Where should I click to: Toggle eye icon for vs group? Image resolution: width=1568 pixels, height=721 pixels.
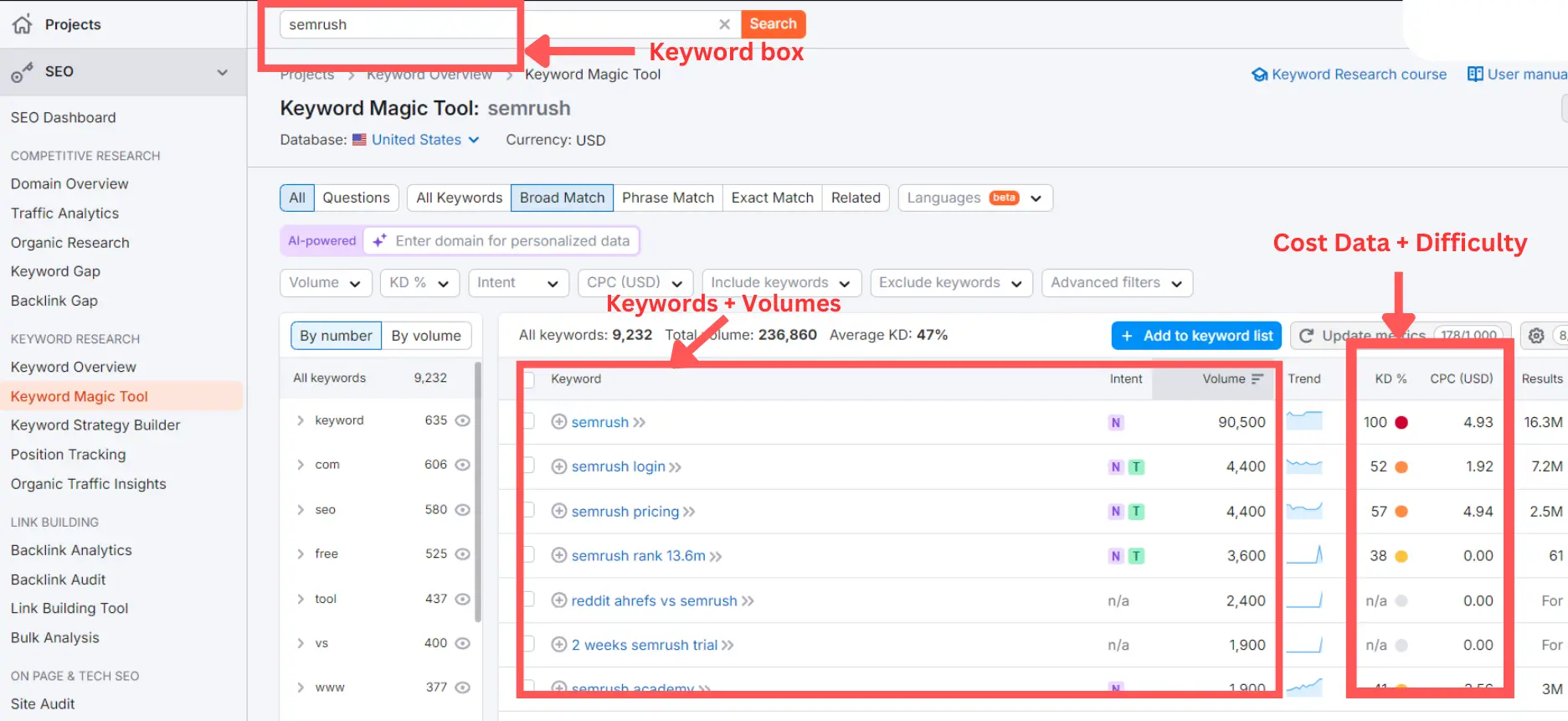pos(462,643)
